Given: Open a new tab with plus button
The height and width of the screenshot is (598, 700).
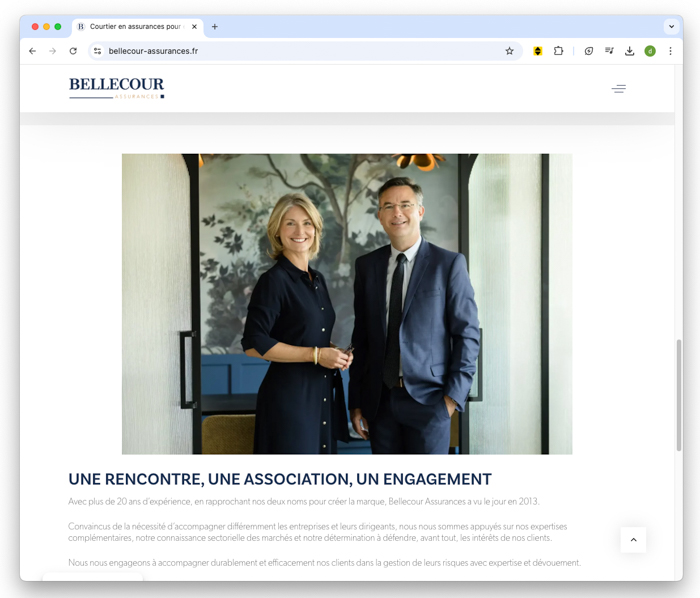Looking at the screenshot, I should click(215, 27).
